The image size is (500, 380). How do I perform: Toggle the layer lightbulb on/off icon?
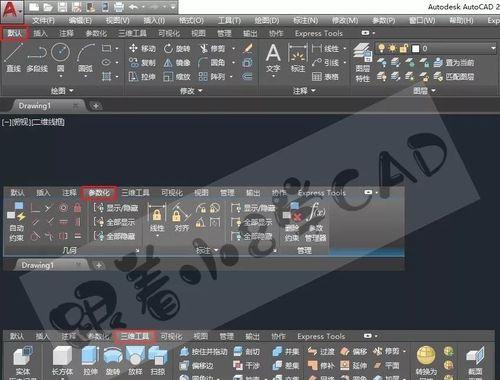point(381,48)
